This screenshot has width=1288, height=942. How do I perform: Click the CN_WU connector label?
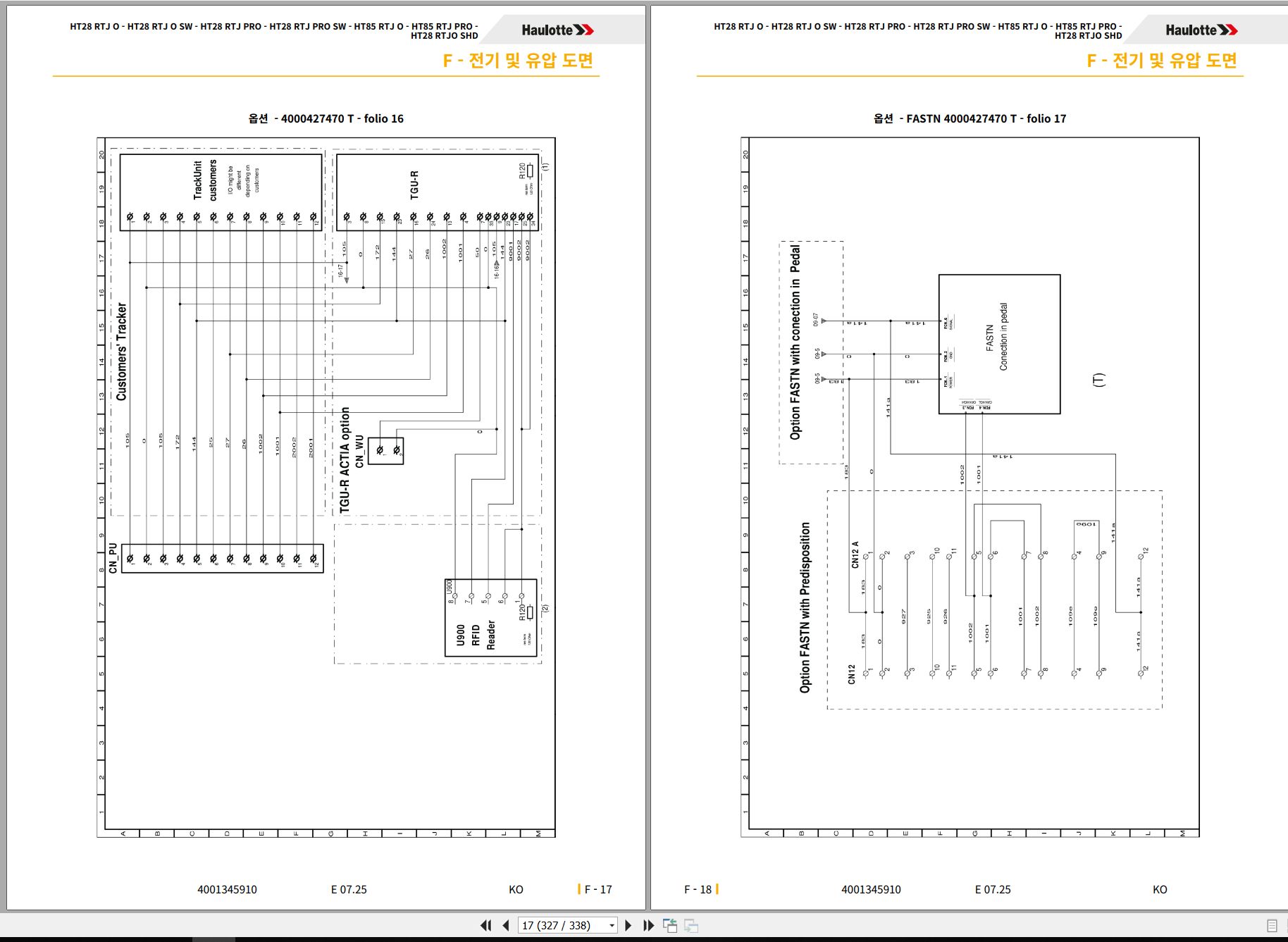pos(359,451)
